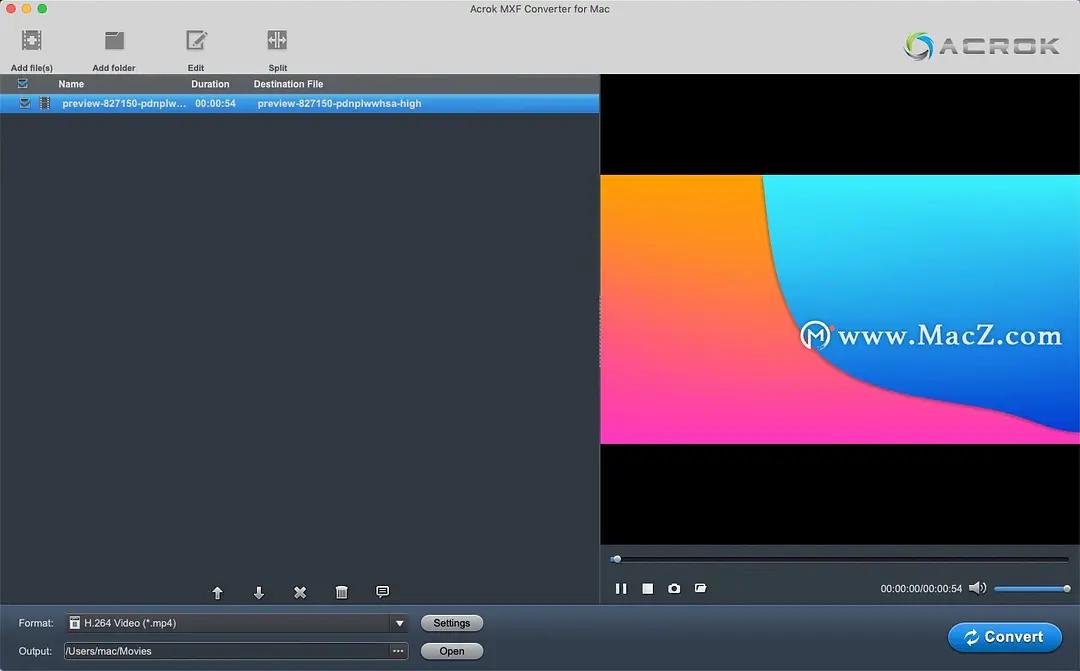Click the Add file(s) toolbar icon
The width and height of the screenshot is (1080, 671).
31,42
